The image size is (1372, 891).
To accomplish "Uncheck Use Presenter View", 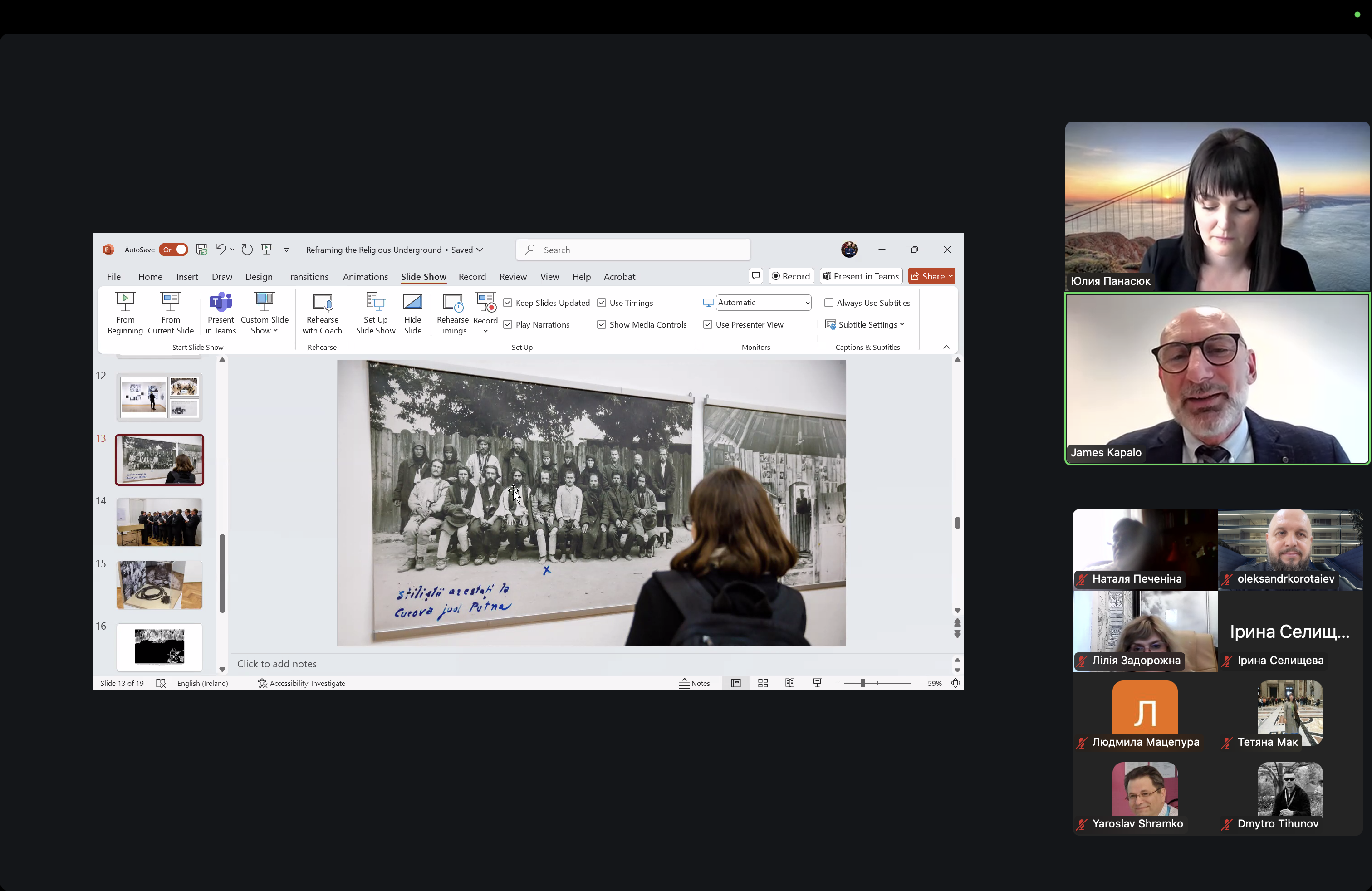I will (708, 324).
